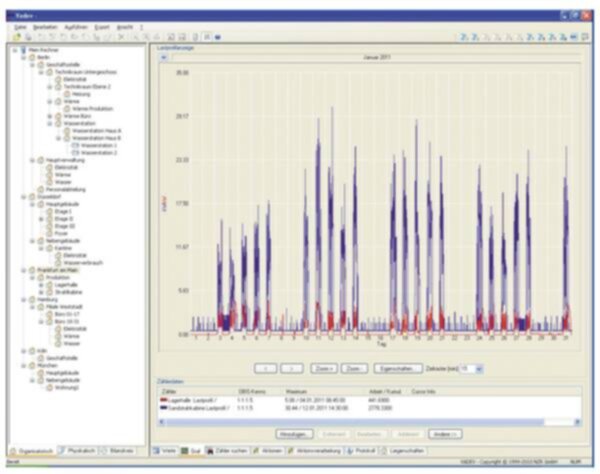Switch to the Aktionsverarbeitung tab

(315, 451)
